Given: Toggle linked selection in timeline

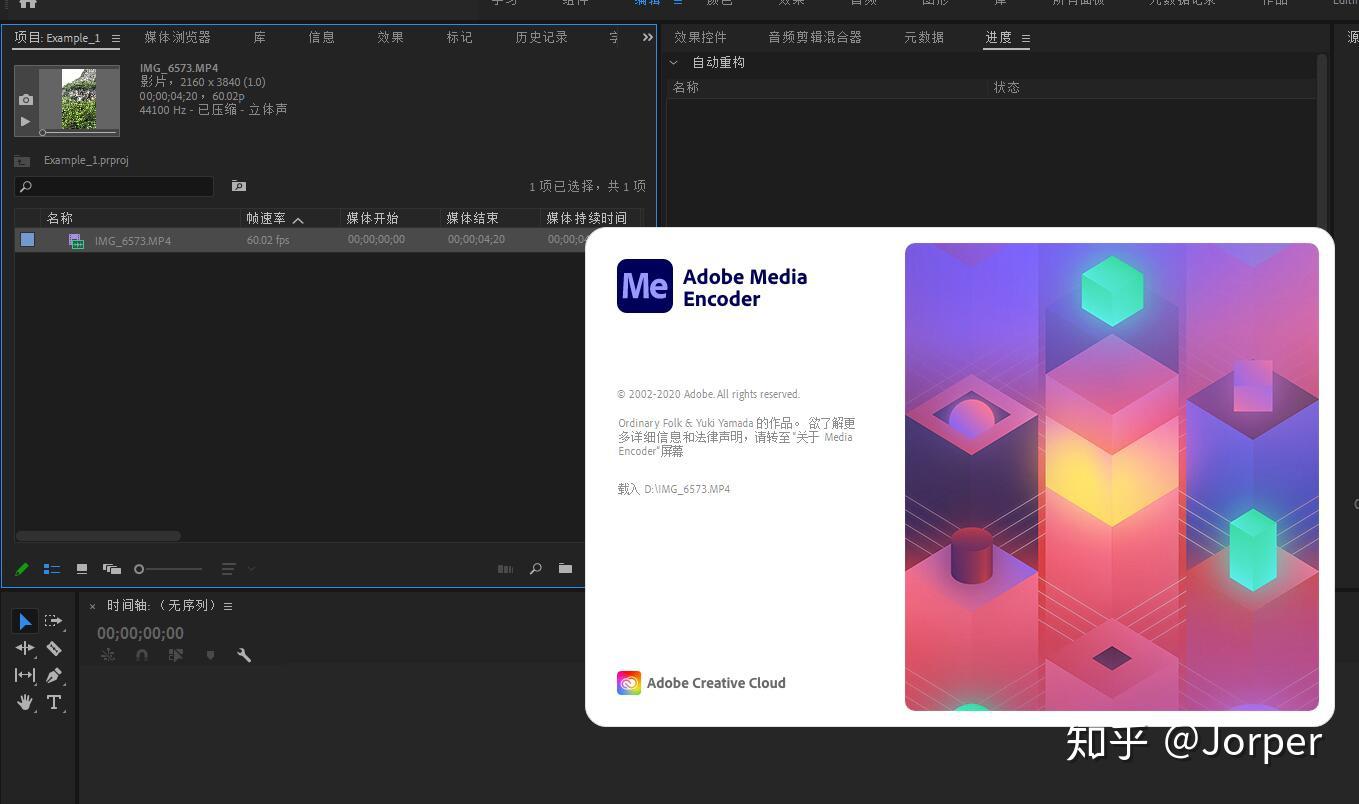Looking at the screenshot, I should click(176, 655).
